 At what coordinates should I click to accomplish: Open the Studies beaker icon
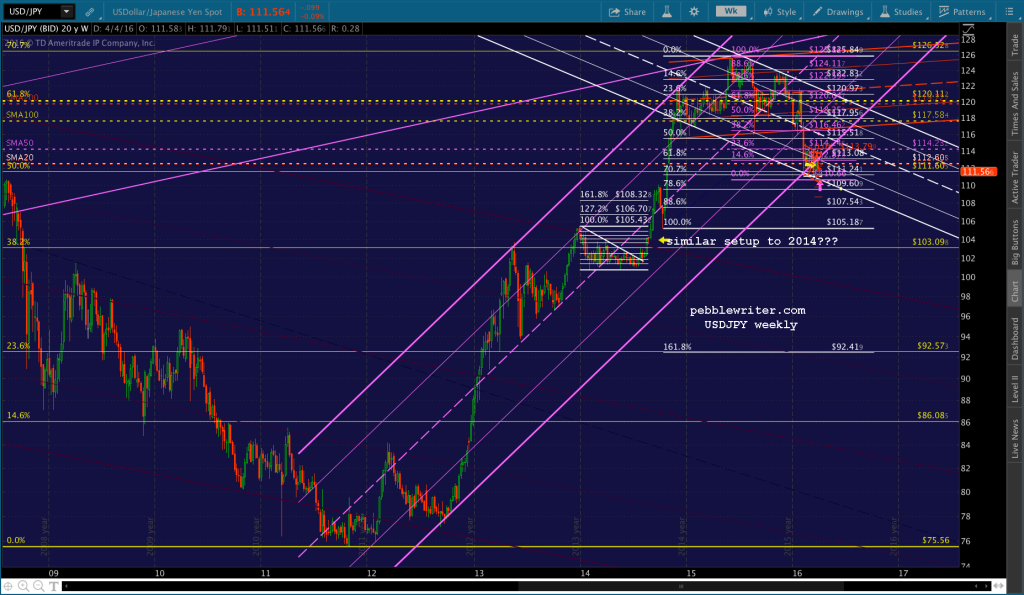(885, 12)
